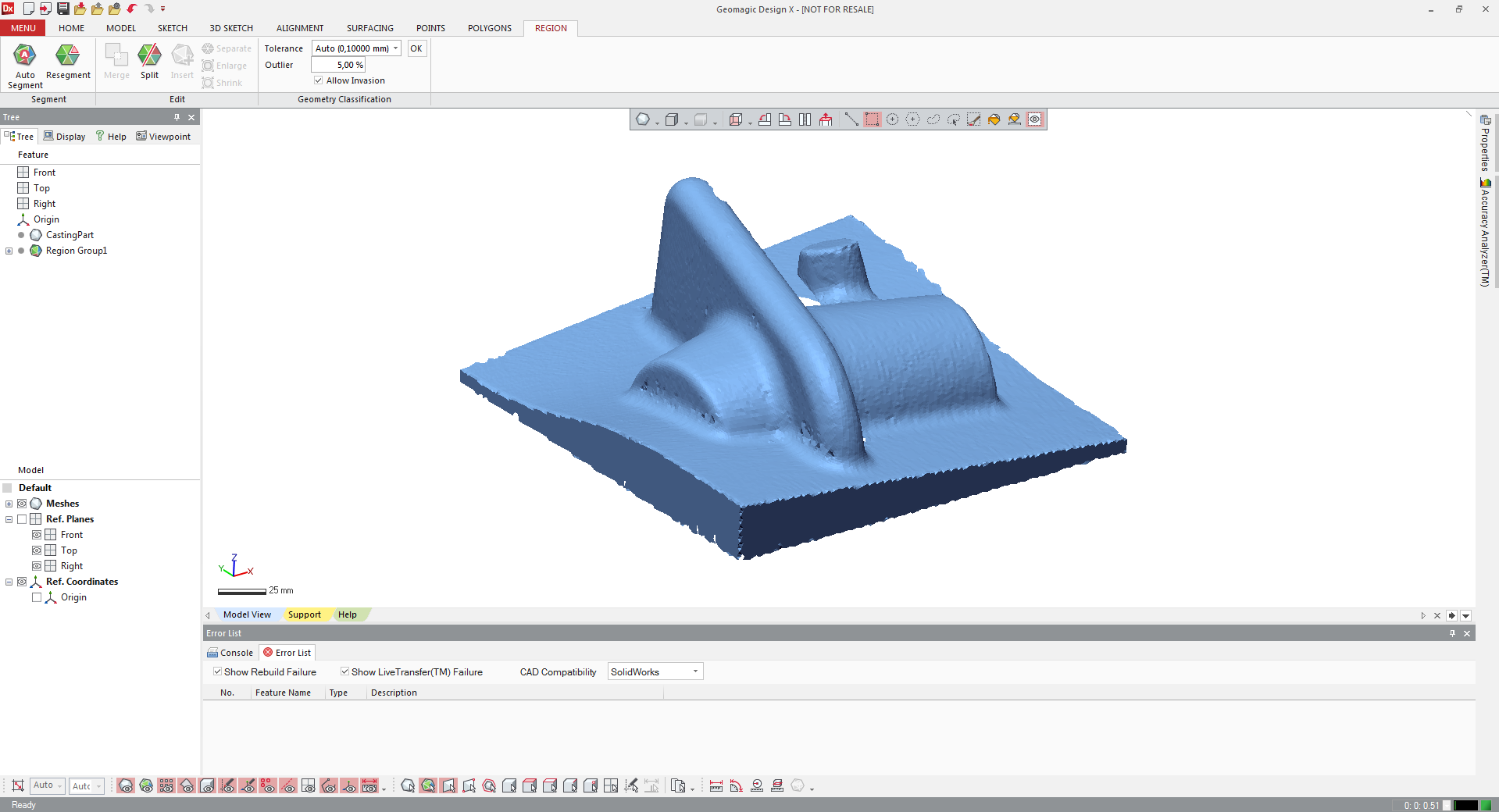The width and height of the screenshot is (1499, 812).
Task: Click the Rectangle selection mode icon
Action: (x=872, y=119)
